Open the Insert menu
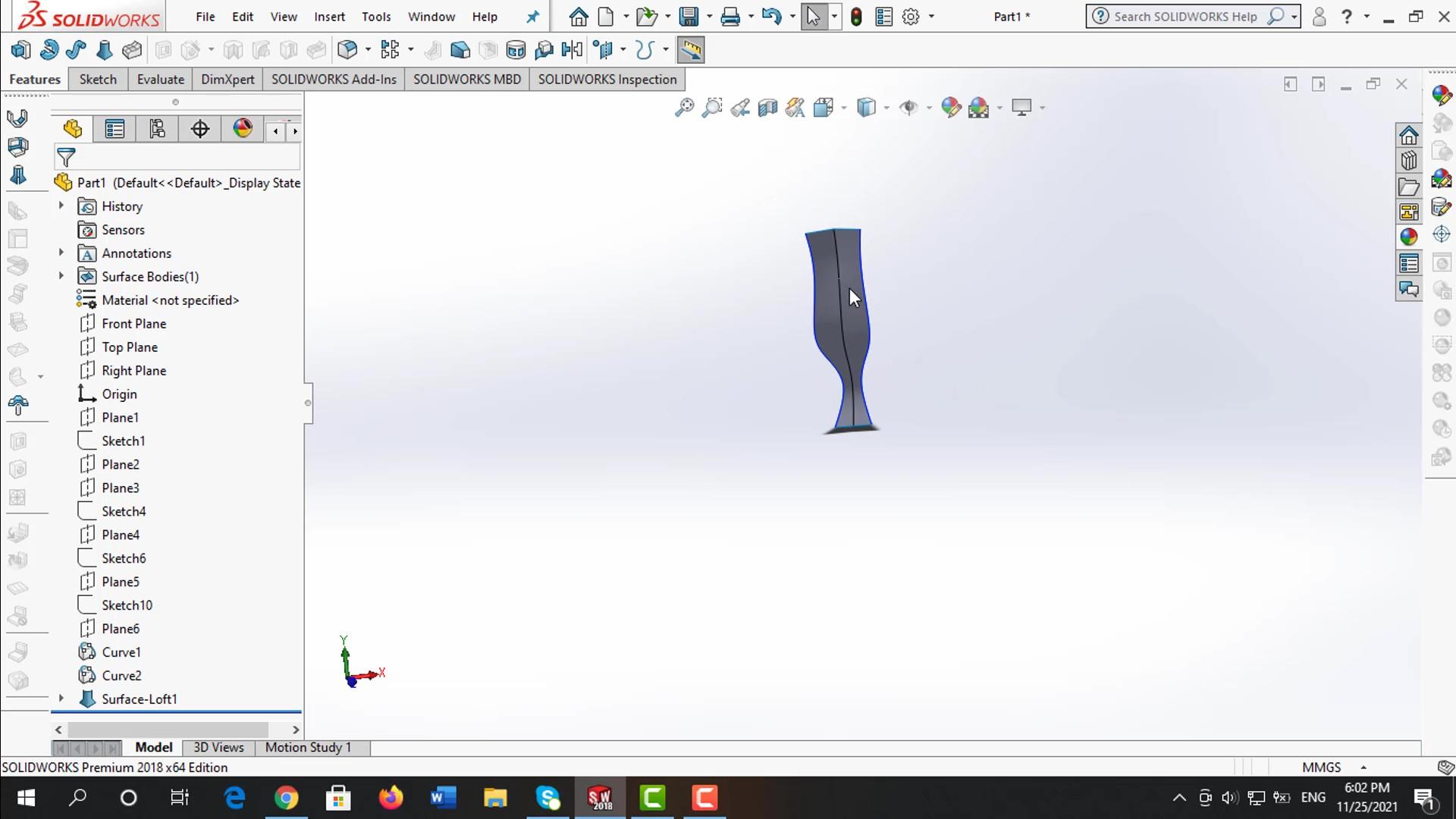This screenshot has height=819, width=1456. pyautogui.click(x=329, y=17)
